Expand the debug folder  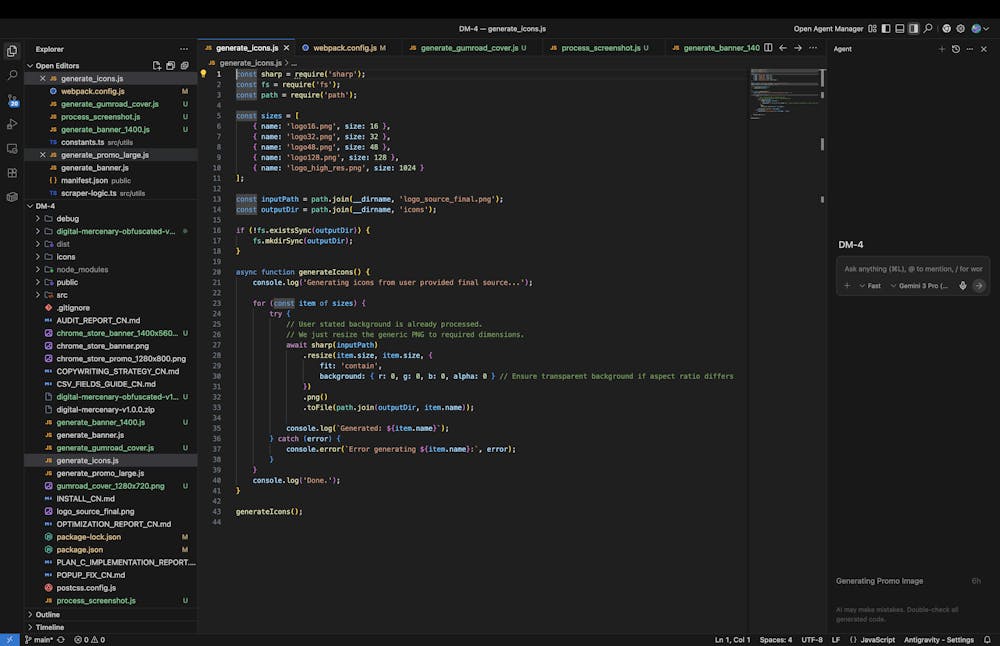(x=67, y=218)
